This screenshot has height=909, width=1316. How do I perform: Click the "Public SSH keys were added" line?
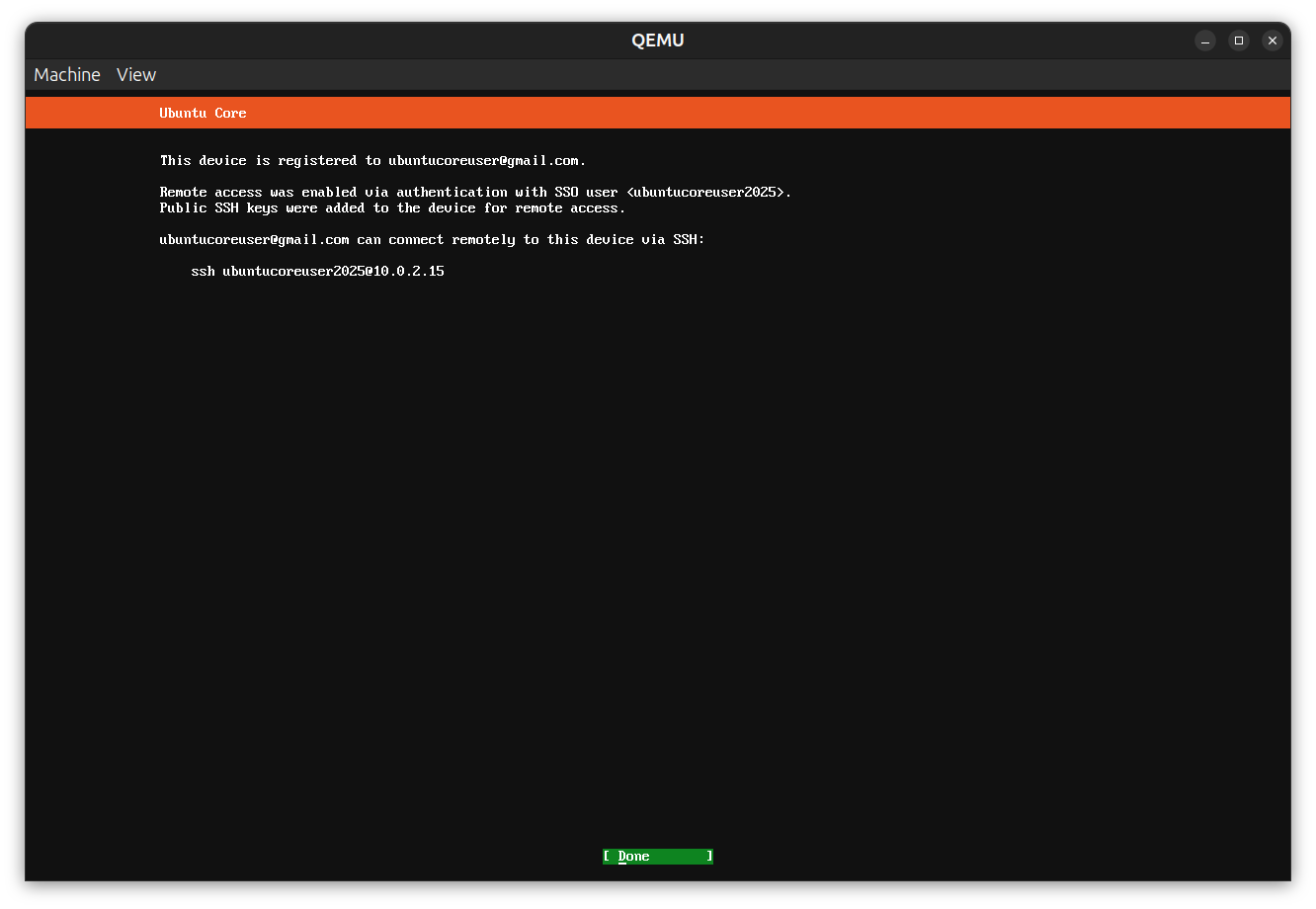coord(392,207)
